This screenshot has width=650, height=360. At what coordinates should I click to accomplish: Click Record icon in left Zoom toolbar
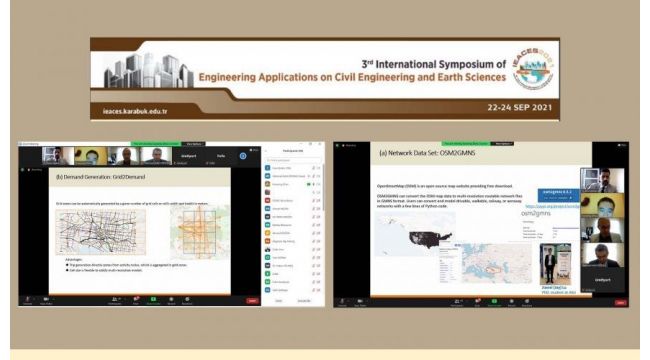click(x=171, y=299)
